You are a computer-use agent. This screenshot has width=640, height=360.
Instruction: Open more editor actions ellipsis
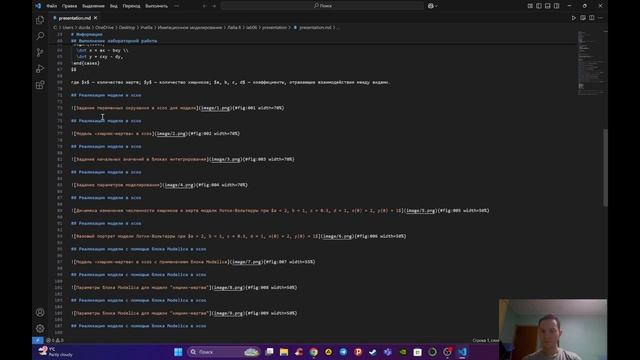coord(600,18)
